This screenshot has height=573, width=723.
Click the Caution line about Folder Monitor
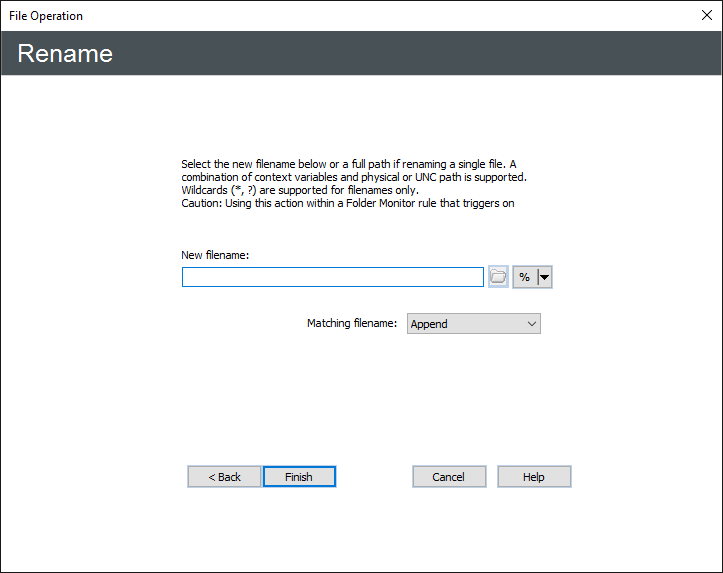pos(348,203)
